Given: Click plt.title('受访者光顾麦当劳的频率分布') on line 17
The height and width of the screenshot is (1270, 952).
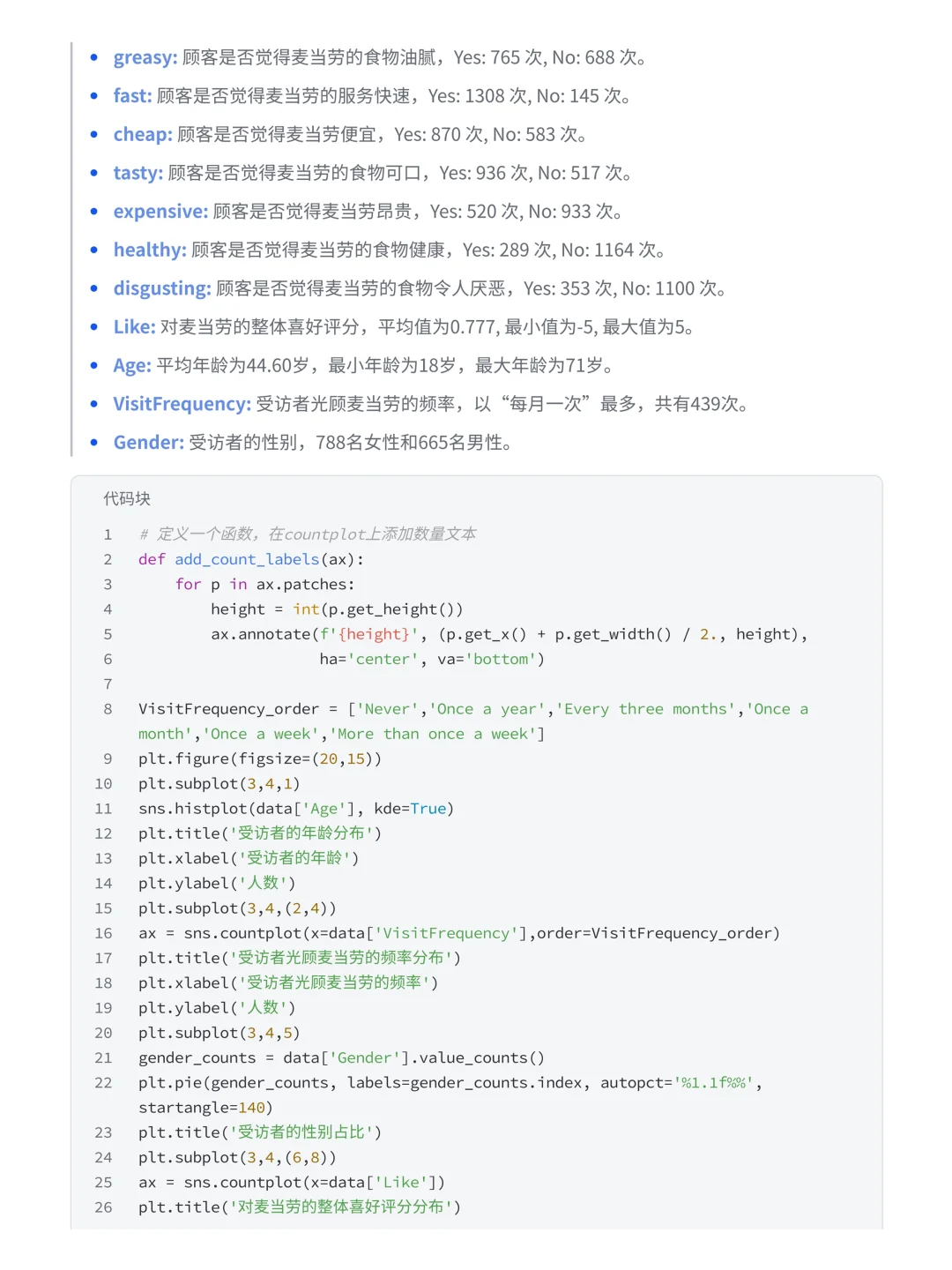Looking at the screenshot, I should pyautogui.click(x=300, y=958).
